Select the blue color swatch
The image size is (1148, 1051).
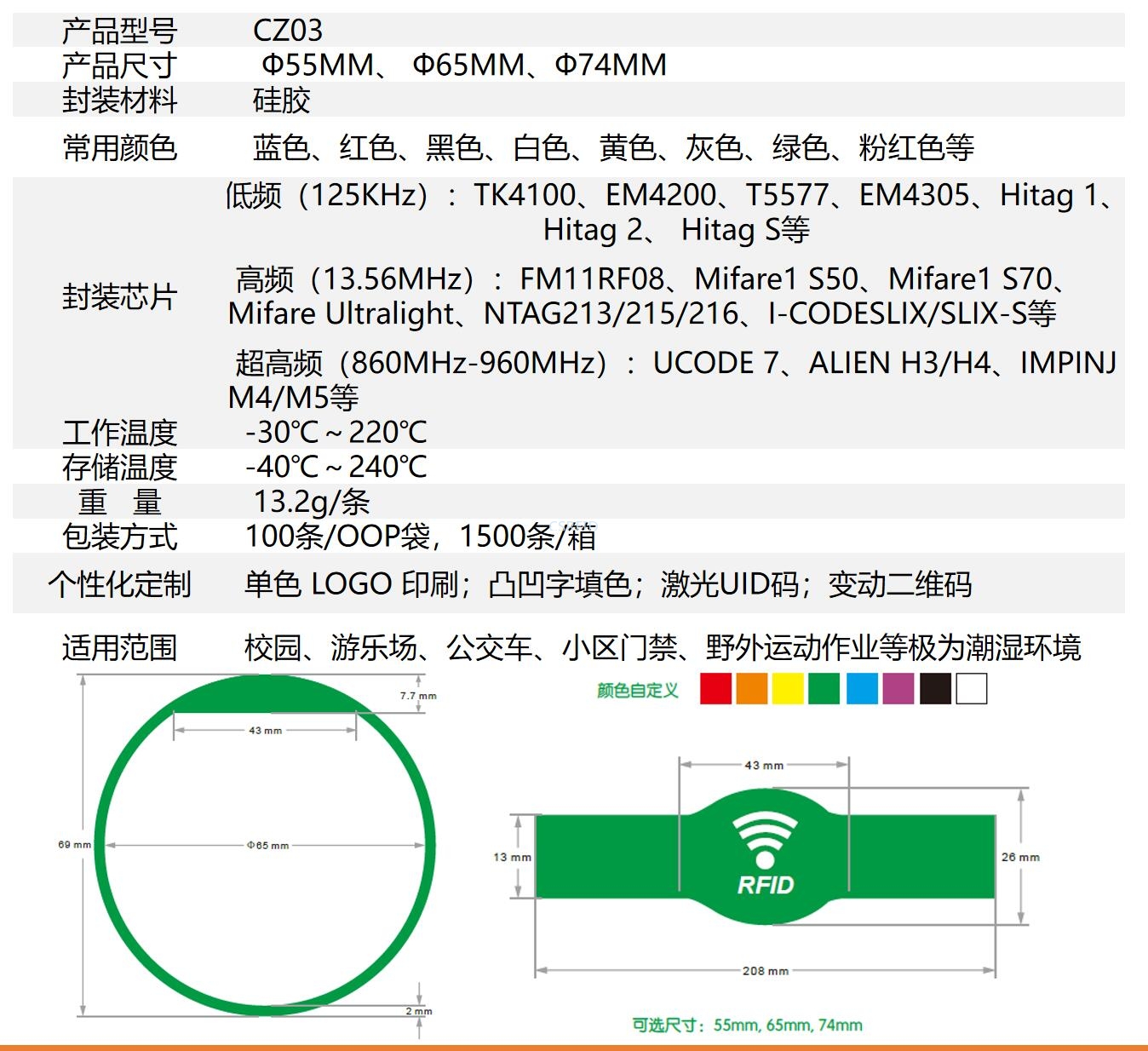point(862,688)
